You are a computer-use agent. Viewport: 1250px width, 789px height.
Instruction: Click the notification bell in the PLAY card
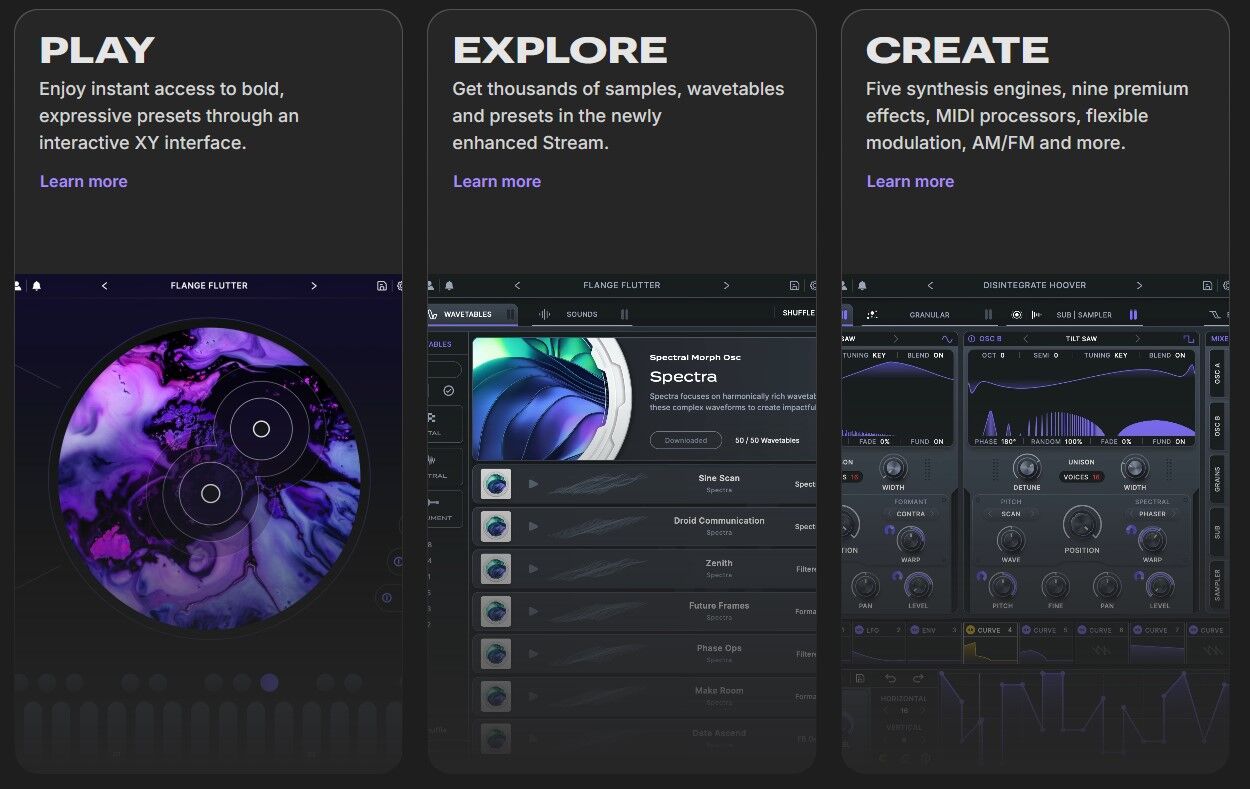37,286
